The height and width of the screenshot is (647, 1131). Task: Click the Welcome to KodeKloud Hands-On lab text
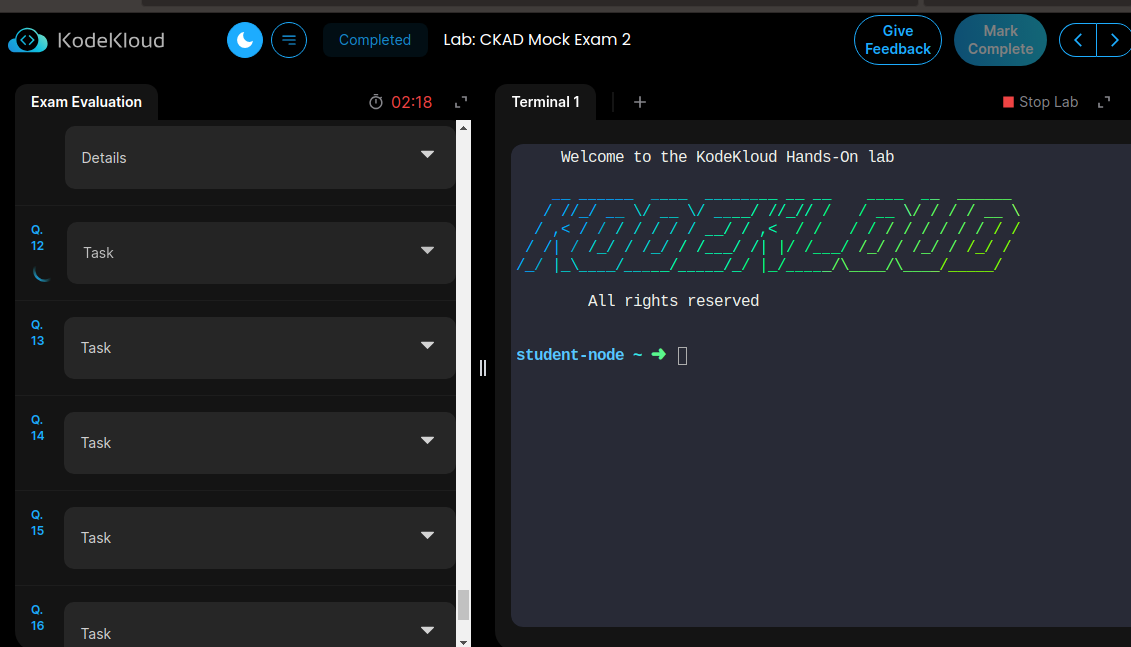(727, 157)
